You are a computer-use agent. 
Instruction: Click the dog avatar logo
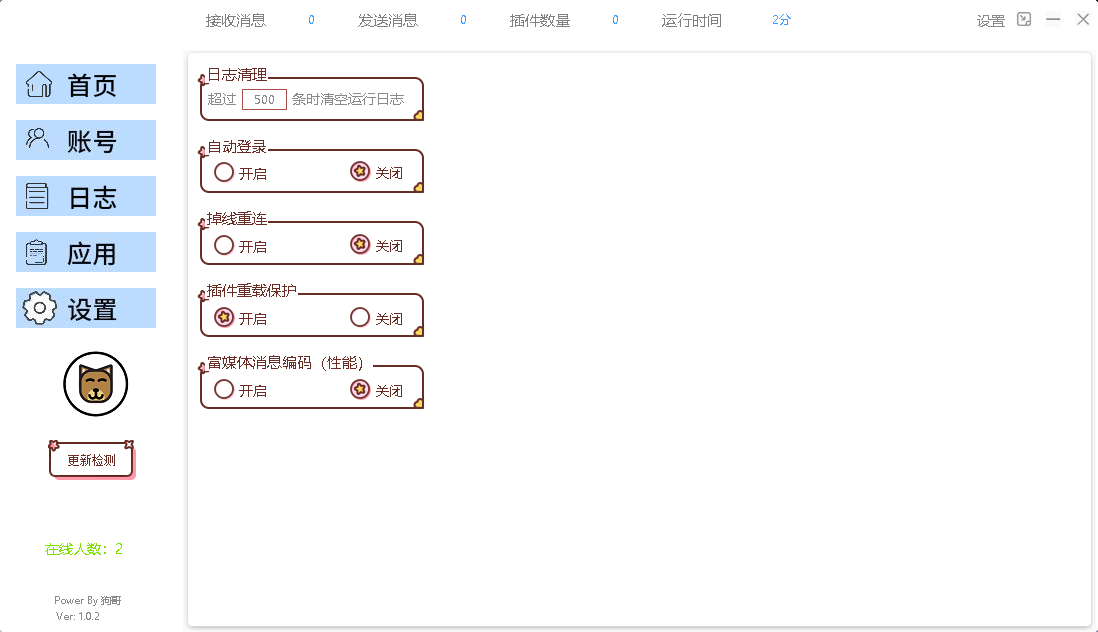[x=96, y=384]
